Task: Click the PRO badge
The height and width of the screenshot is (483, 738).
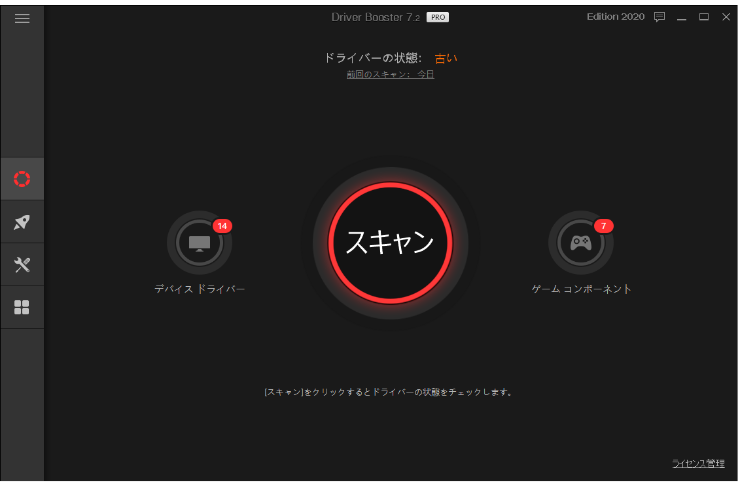Action: point(438,17)
